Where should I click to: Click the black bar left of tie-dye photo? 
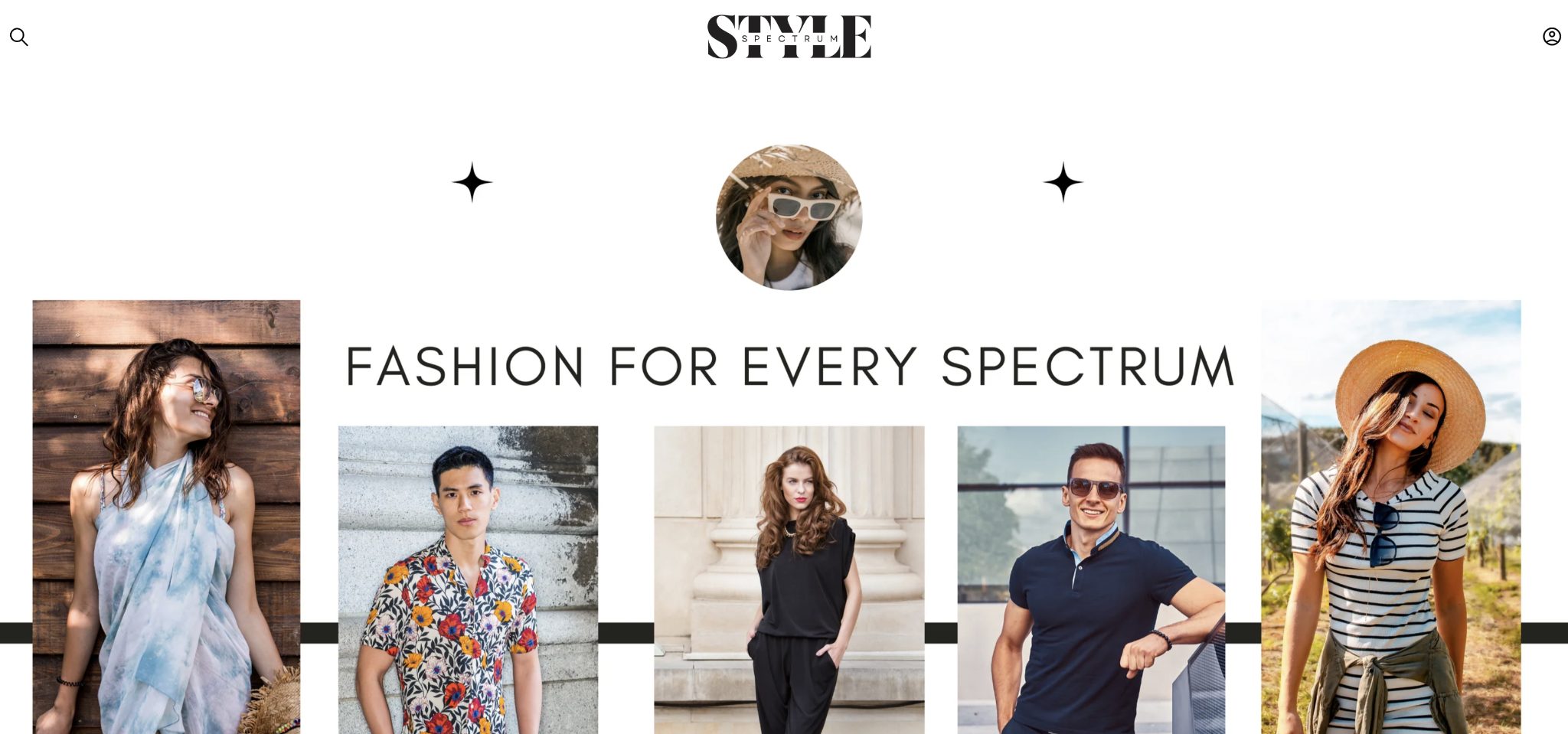click(x=16, y=633)
